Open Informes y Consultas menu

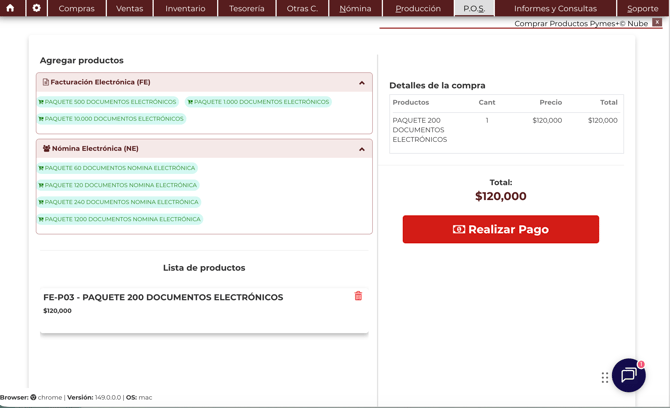click(x=555, y=8)
